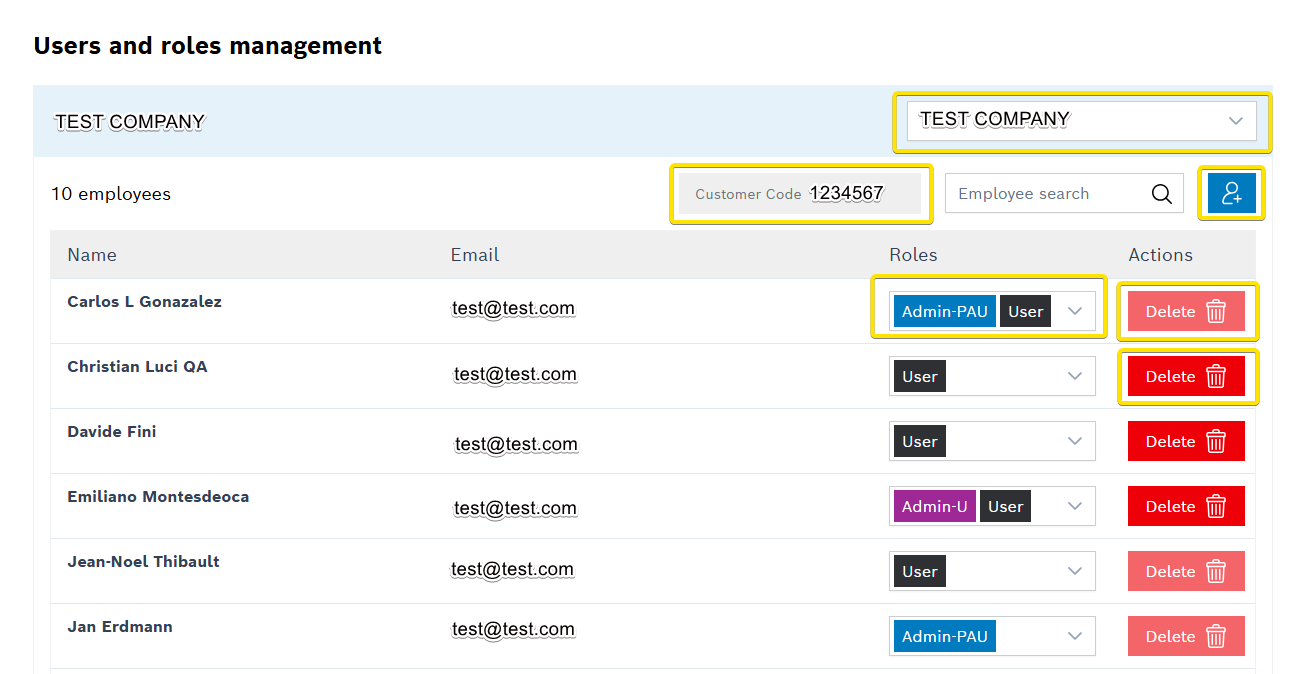Click User tag in Jean-Noel Thibault row
Screen dimensions: 1307x674
click(920, 571)
